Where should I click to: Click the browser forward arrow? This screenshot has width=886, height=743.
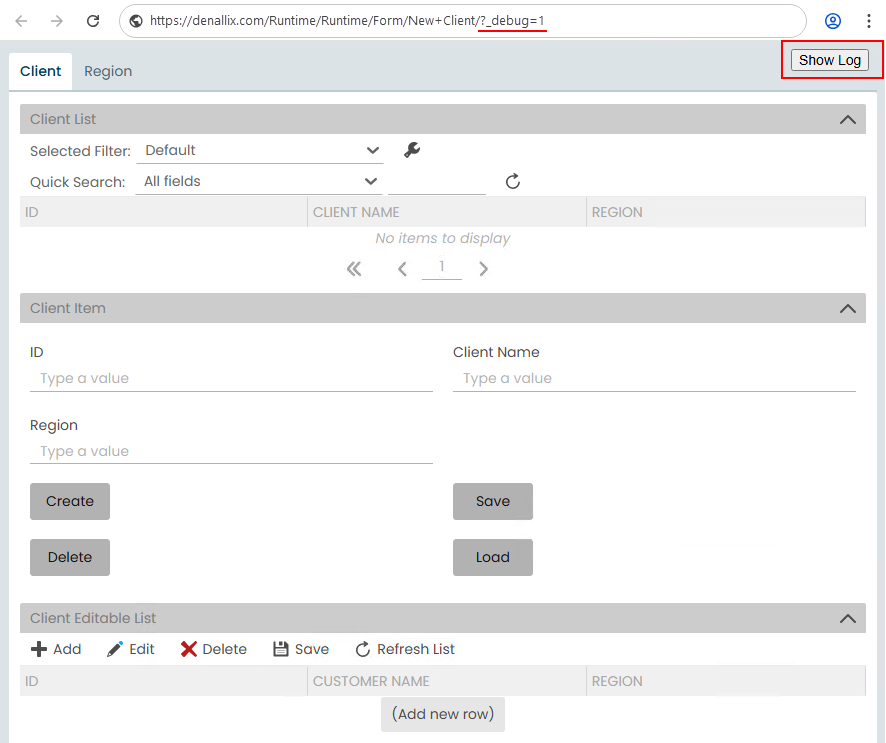pos(57,21)
